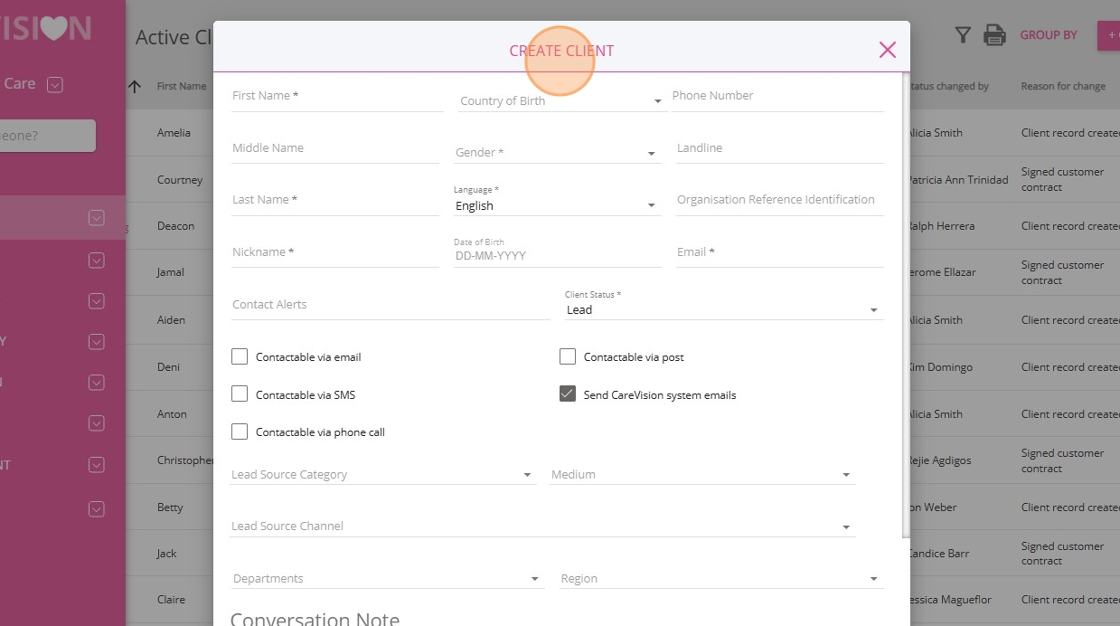Check Contactable via phone call
This screenshot has height=626, width=1120.
pyautogui.click(x=240, y=432)
